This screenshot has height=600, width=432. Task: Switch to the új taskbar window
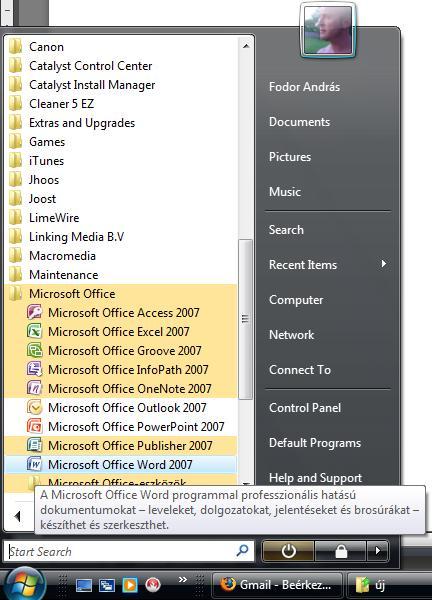390,585
